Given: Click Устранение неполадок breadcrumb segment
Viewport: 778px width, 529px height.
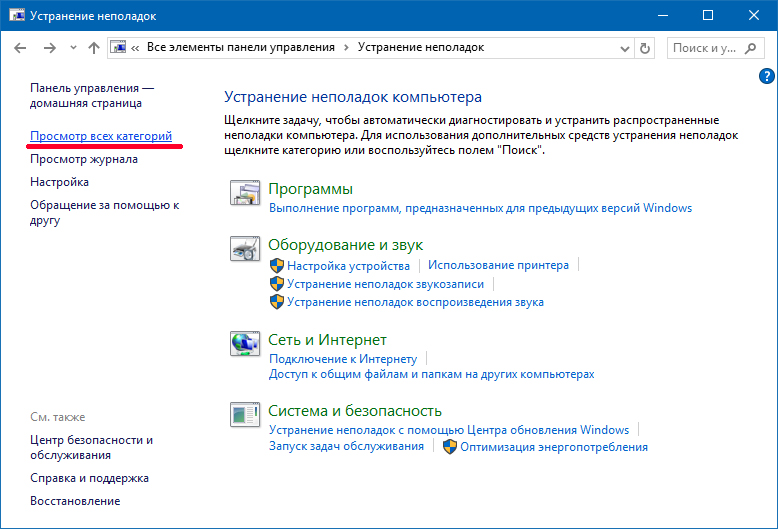Looking at the screenshot, I should point(421,47).
